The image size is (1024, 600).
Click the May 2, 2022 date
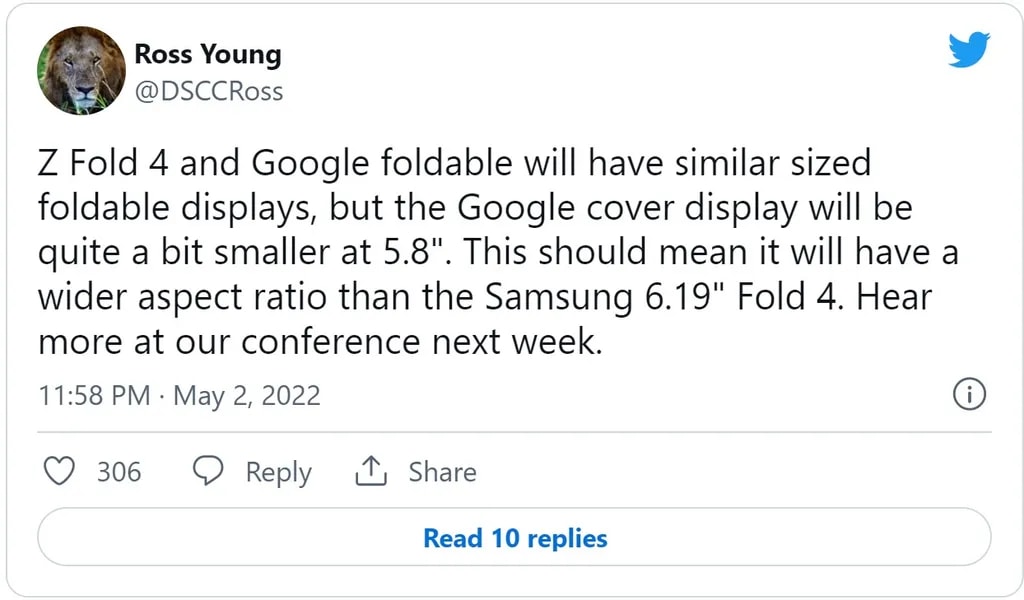247,395
